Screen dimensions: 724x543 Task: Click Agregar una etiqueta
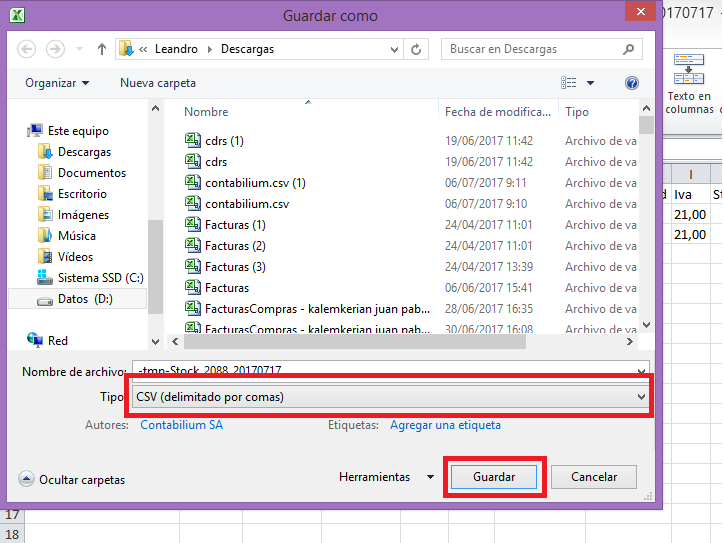445,425
